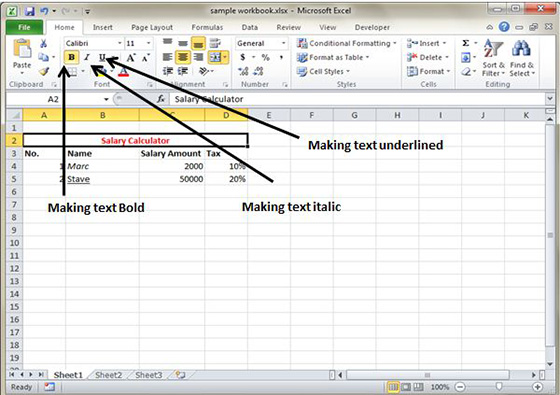Apply font color red A icon
Image resolution: width=560 pixels, height=395 pixels.
pos(123,71)
